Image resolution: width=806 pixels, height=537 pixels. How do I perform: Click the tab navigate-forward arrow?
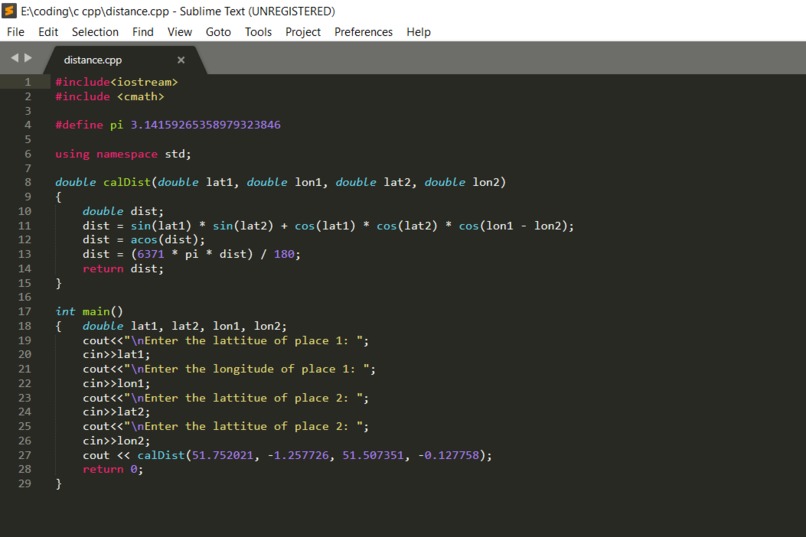pyautogui.click(x=28, y=58)
